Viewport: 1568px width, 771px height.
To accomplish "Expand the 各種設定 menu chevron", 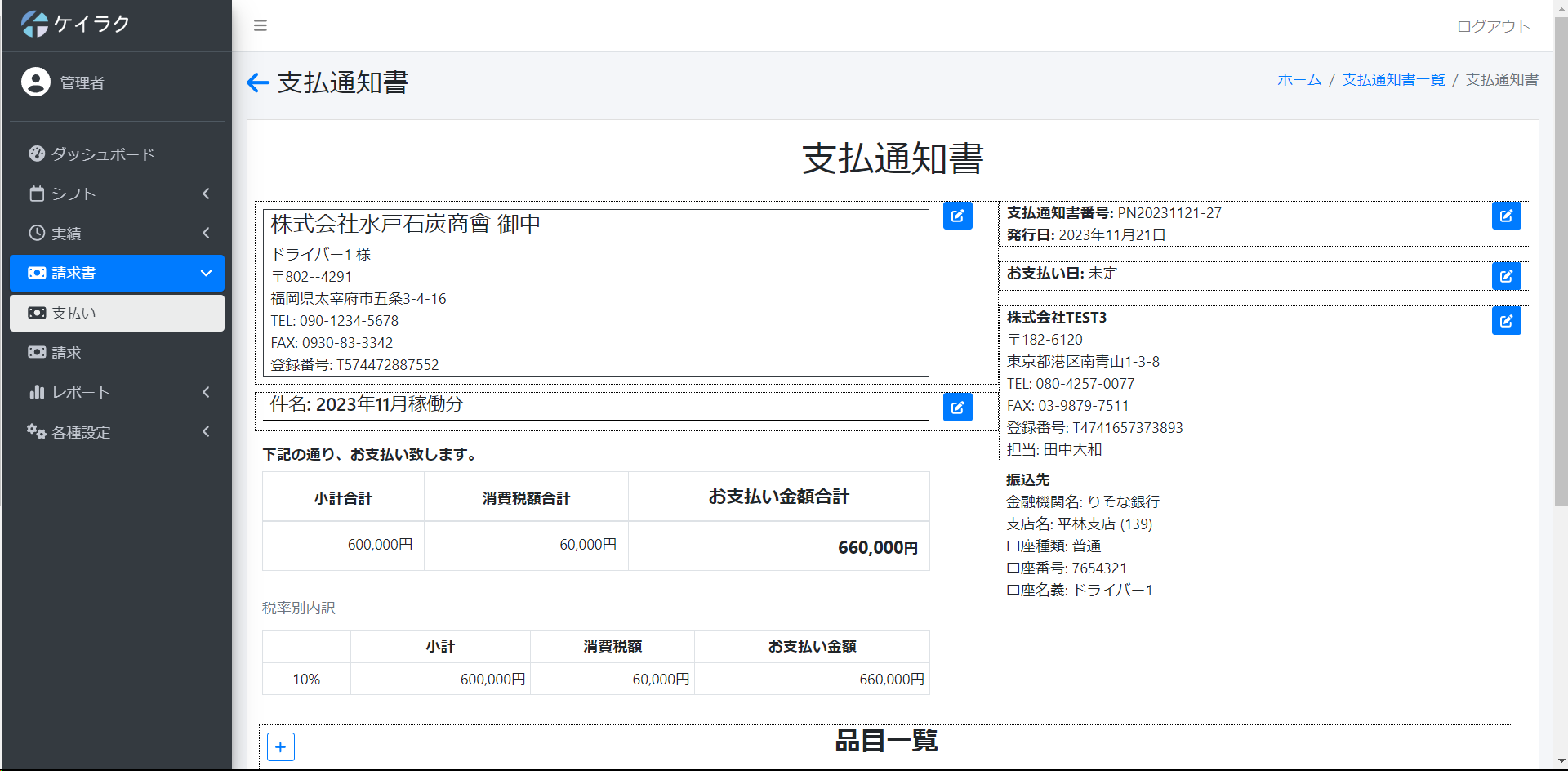I will [206, 431].
